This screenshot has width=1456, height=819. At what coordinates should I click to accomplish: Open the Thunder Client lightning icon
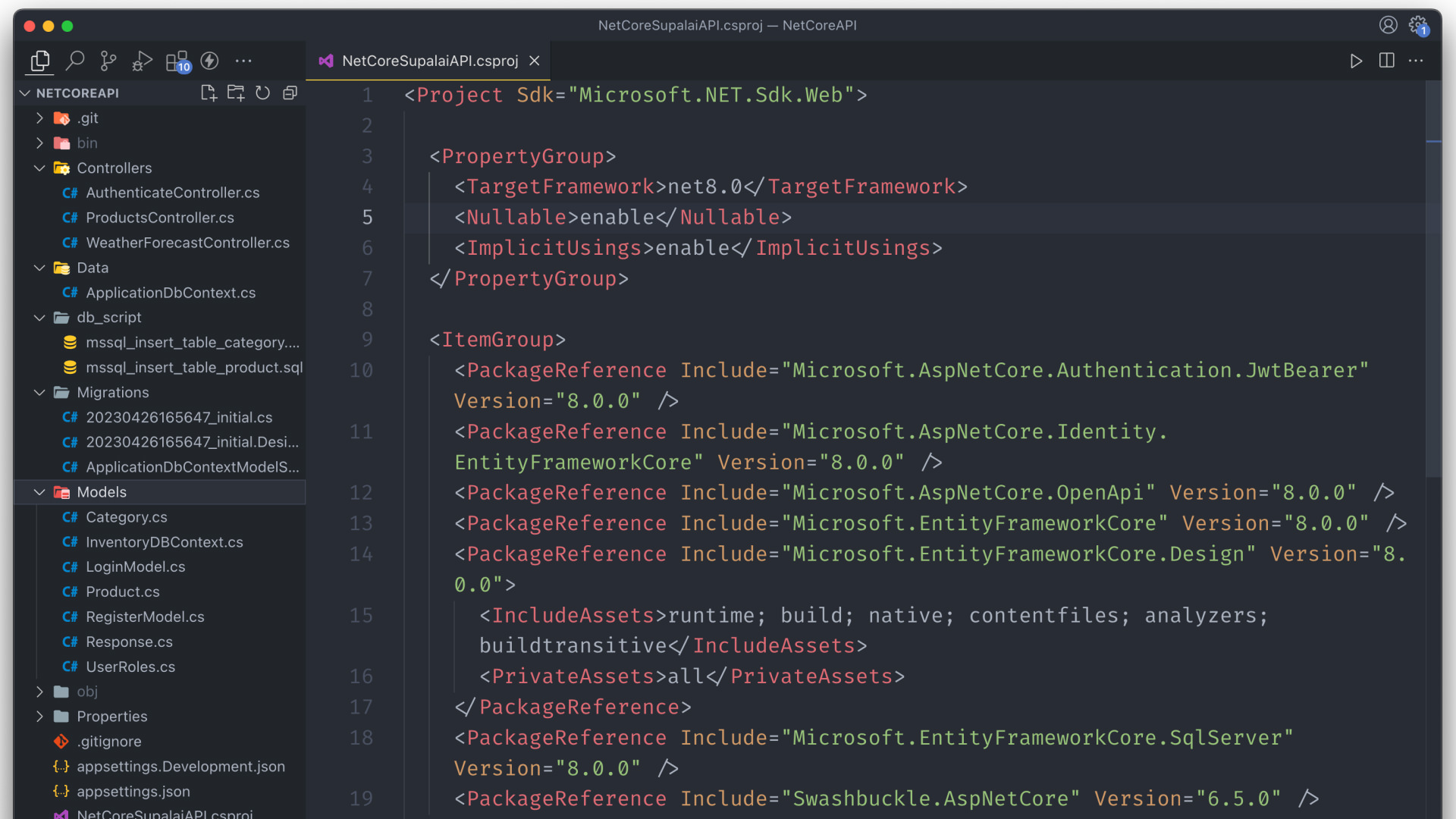coord(209,61)
